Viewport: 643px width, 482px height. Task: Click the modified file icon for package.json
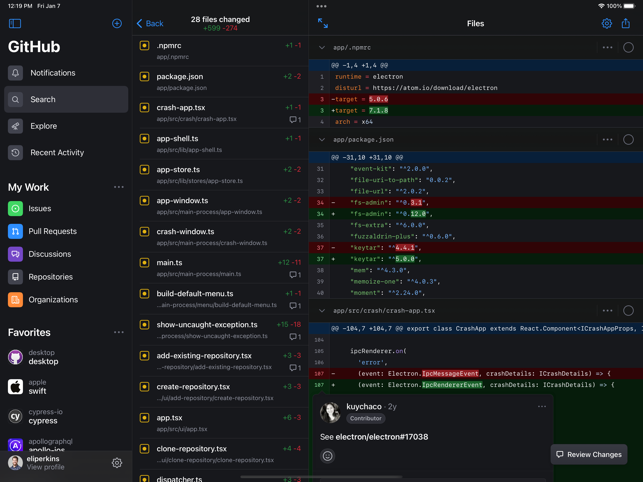coord(144,76)
